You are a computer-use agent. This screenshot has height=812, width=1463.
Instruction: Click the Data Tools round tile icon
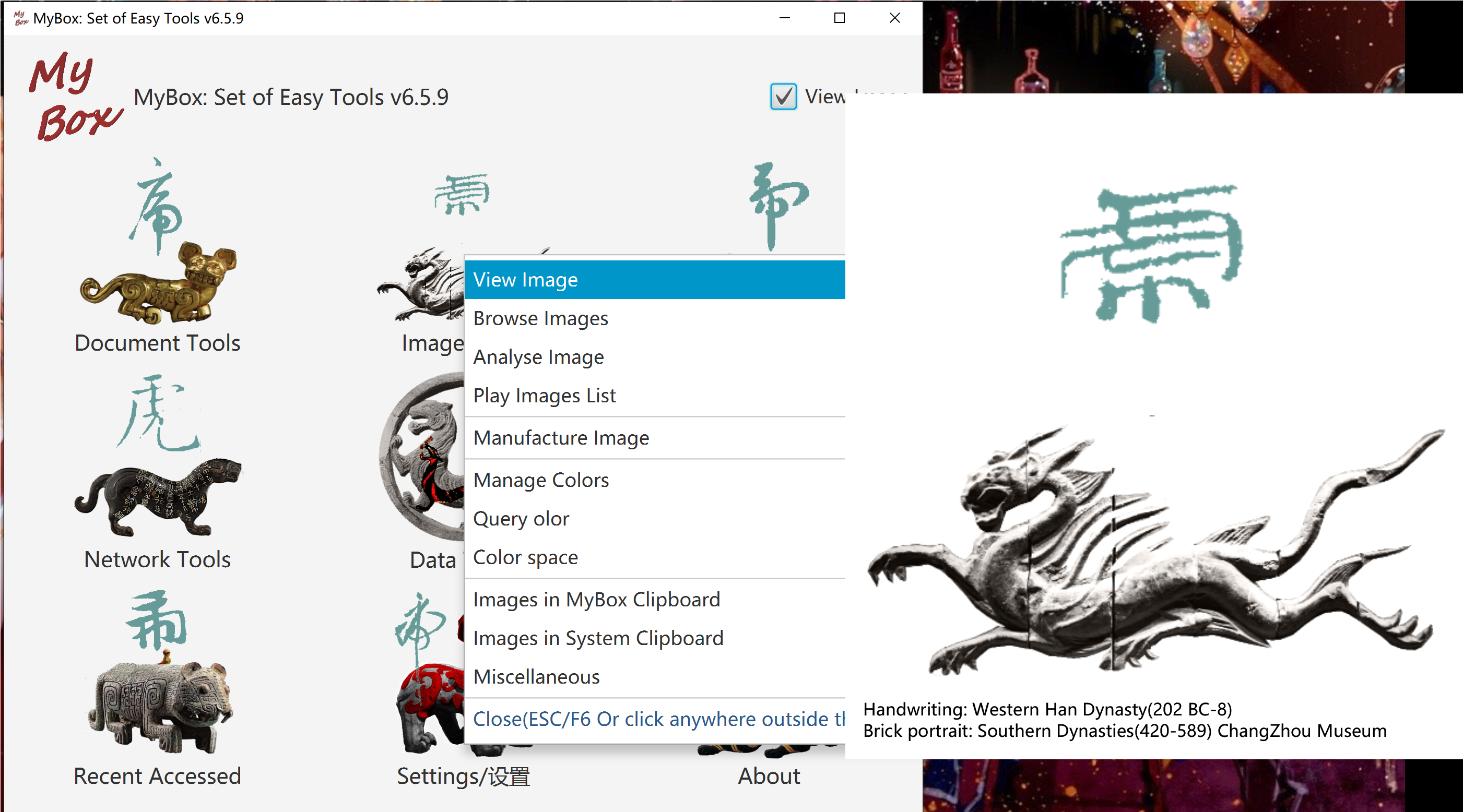click(421, 458)
